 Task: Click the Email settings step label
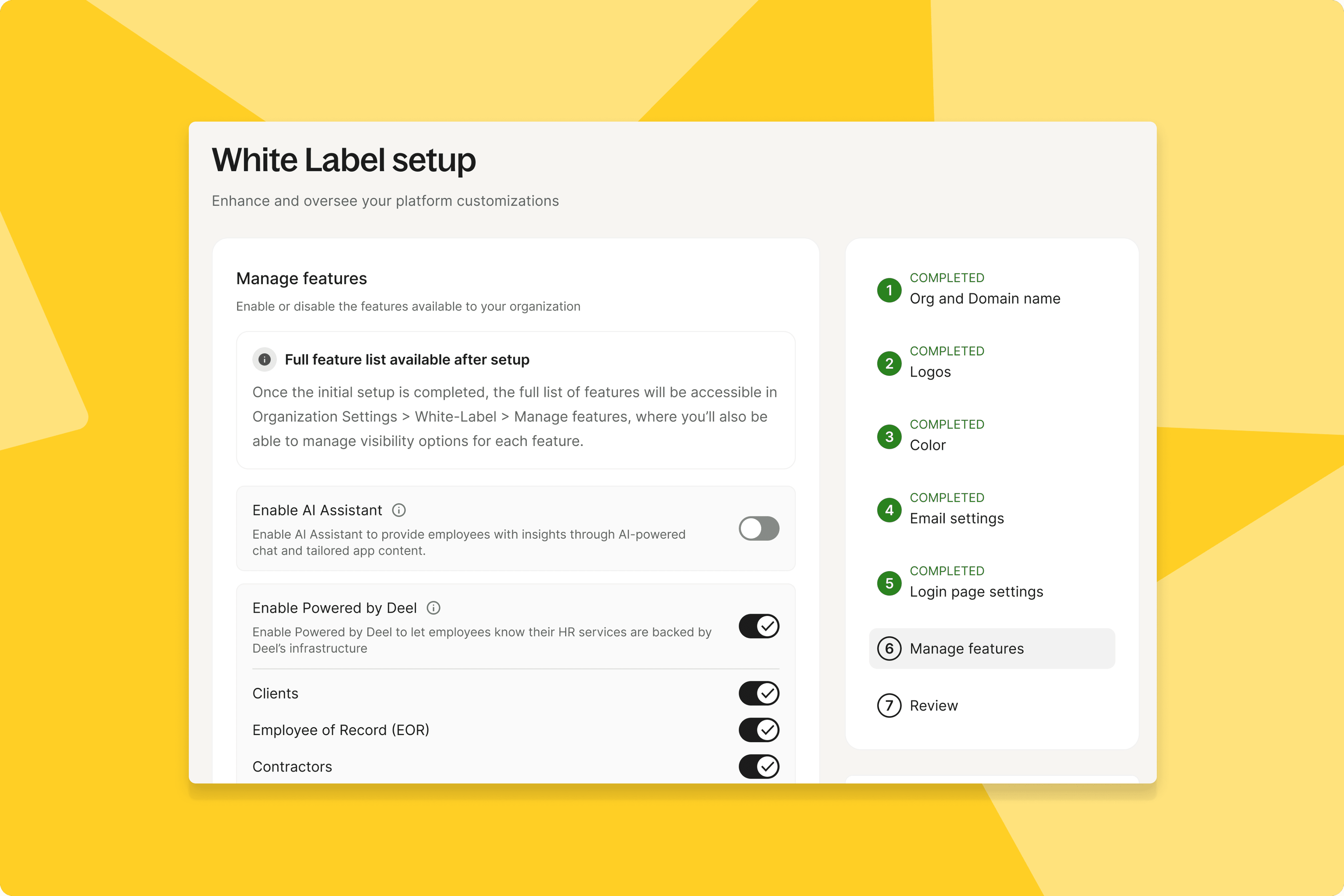[x=957, y=518]
